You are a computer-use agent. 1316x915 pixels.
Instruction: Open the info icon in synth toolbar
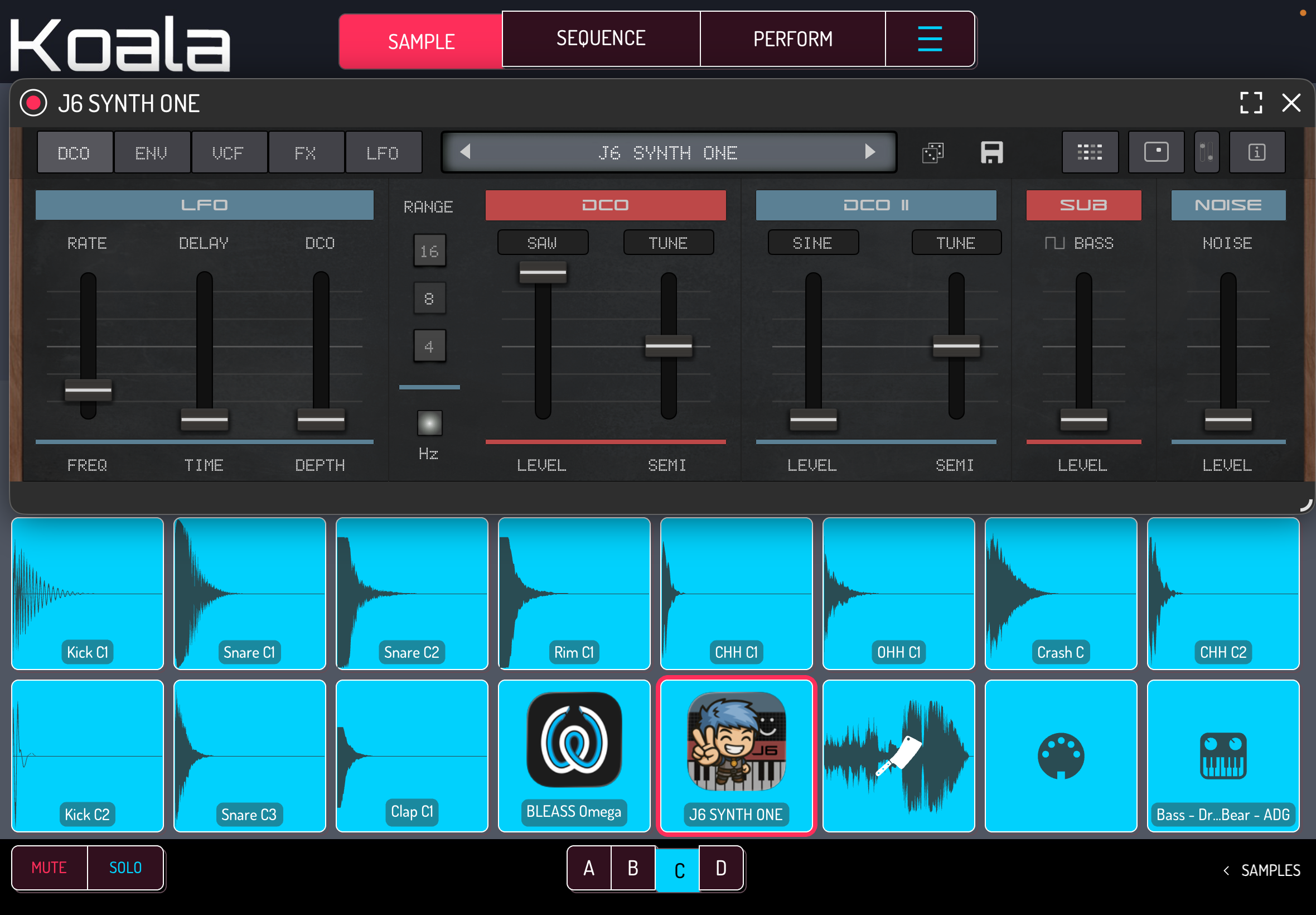[x=1257, y=152]
